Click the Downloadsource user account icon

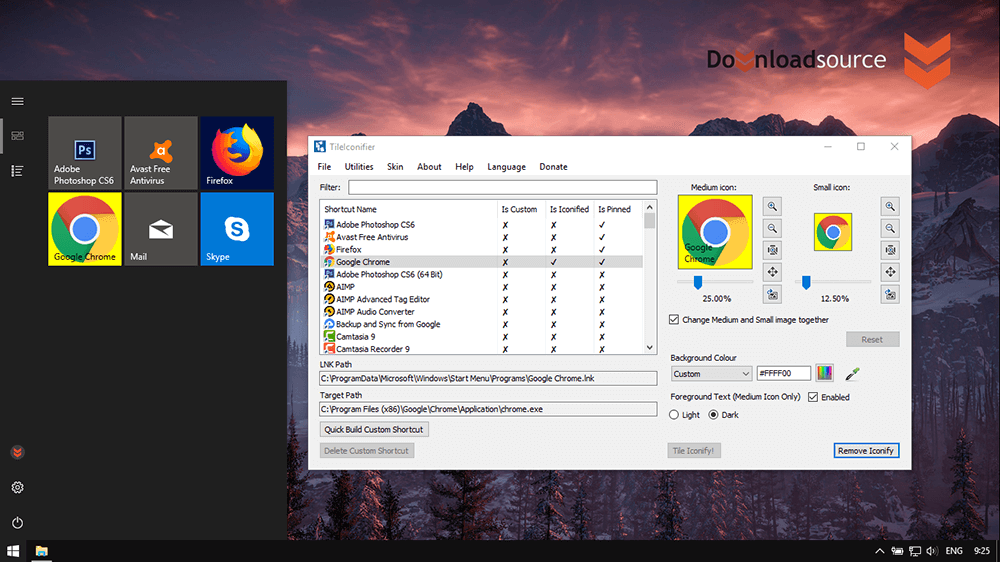(17, 452)
